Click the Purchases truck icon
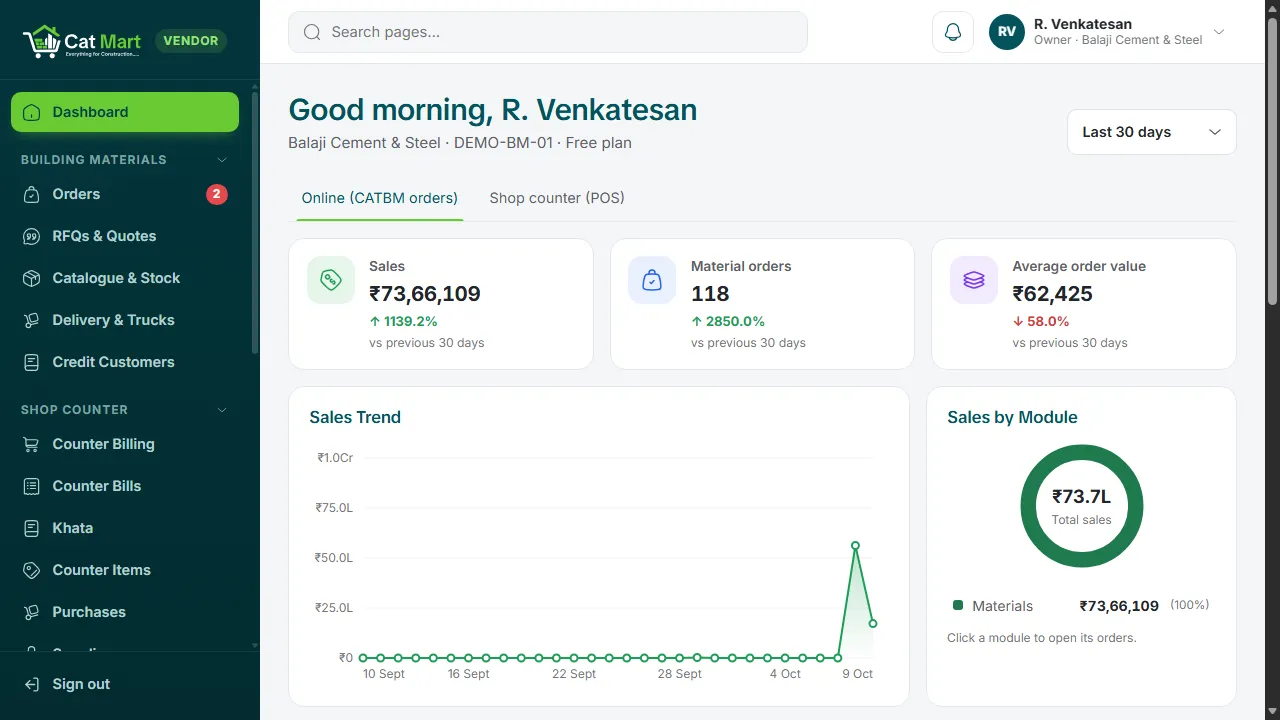This screenshot has height=720, width=1280. 32,612
